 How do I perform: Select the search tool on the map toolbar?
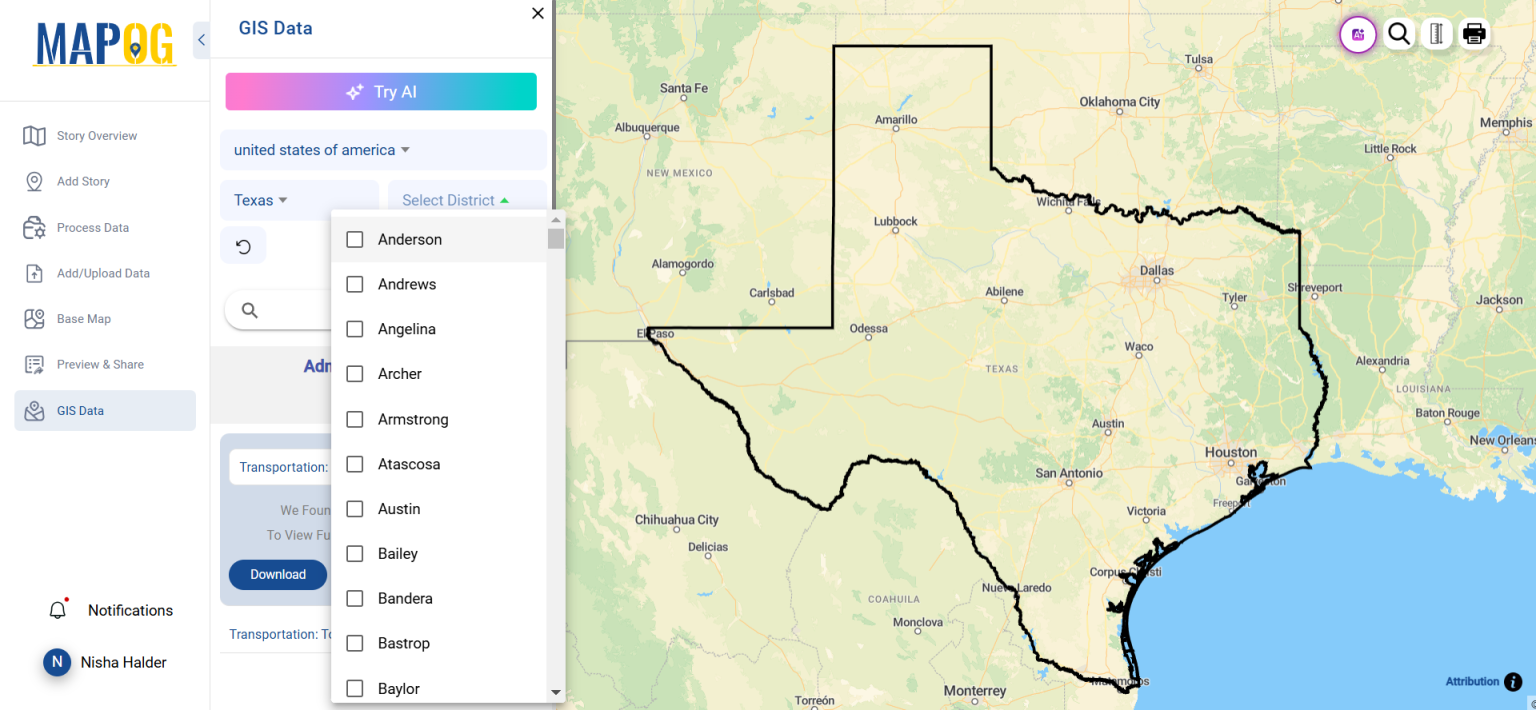1399,34
